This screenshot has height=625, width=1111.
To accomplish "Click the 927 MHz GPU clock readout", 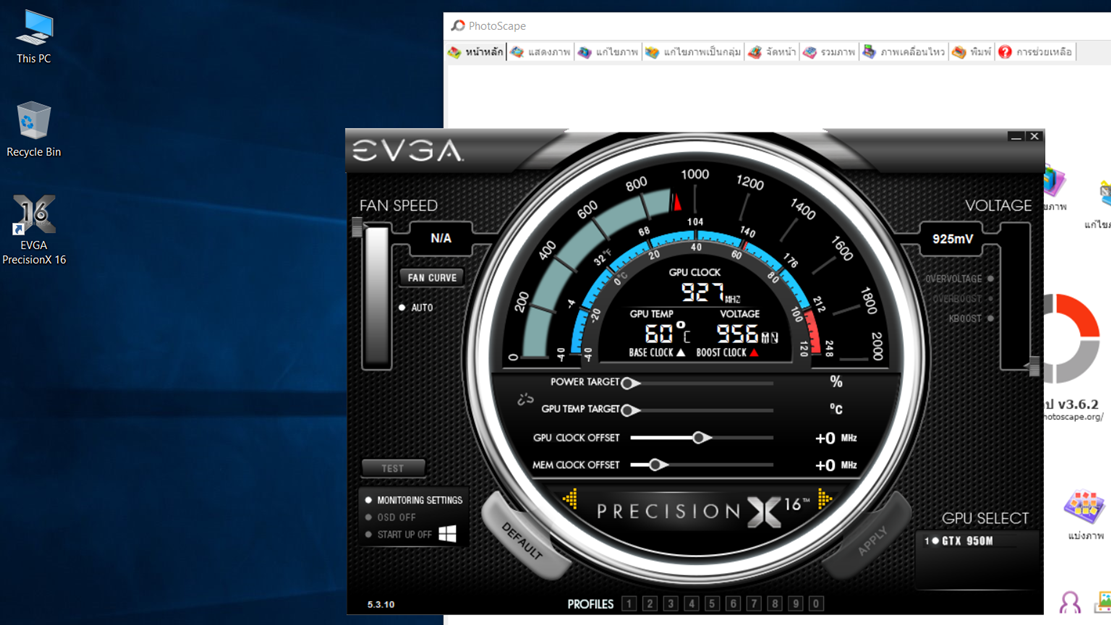I will point(710,292).
